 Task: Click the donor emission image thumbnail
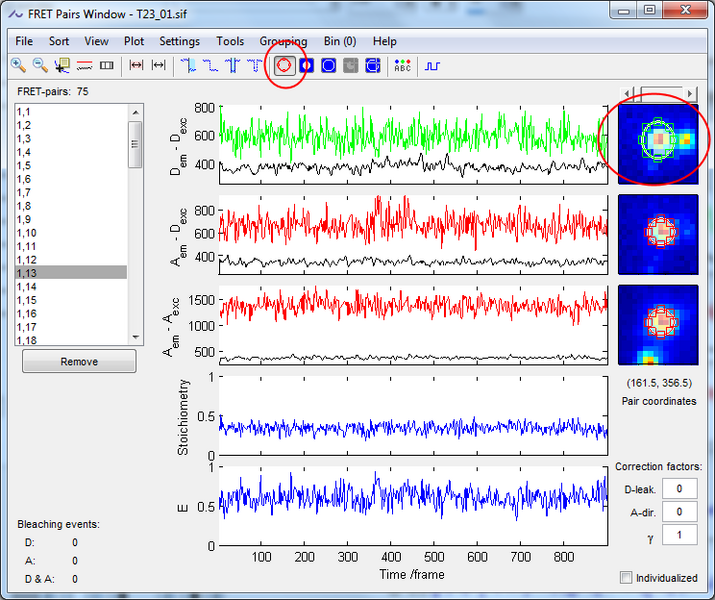tap(657, 142)
